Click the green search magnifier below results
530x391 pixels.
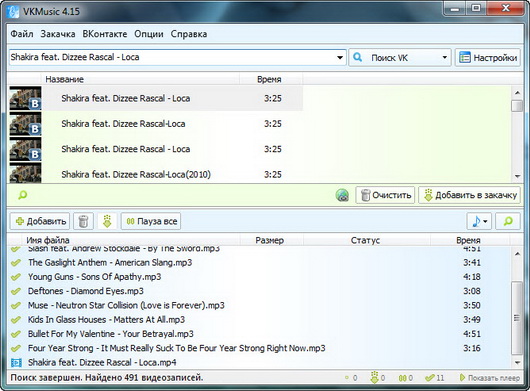coord(22,195)
